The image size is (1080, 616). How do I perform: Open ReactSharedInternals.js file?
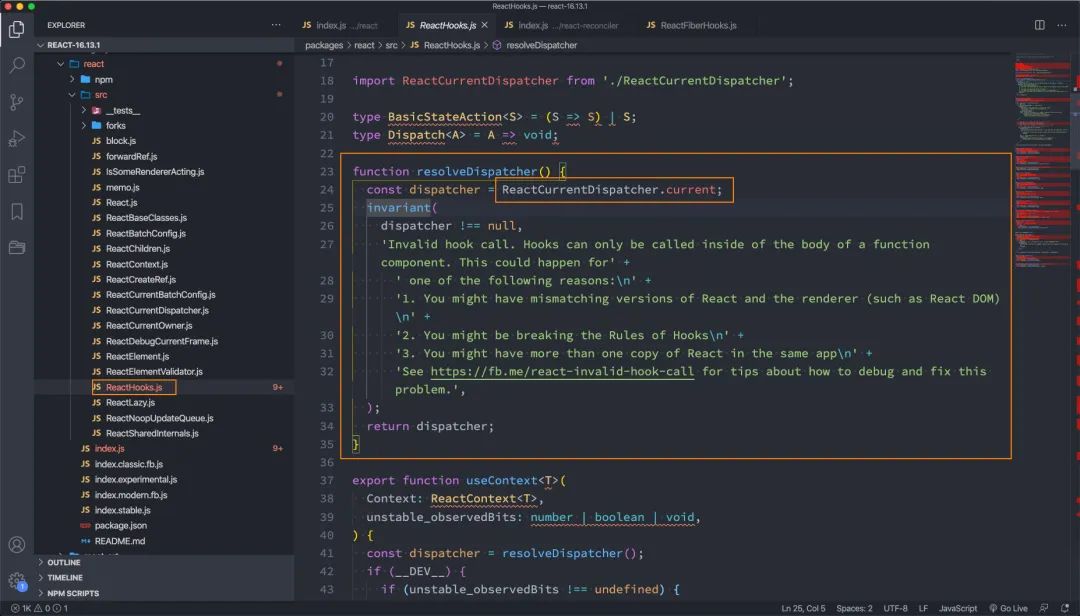[x=152, y=433]
